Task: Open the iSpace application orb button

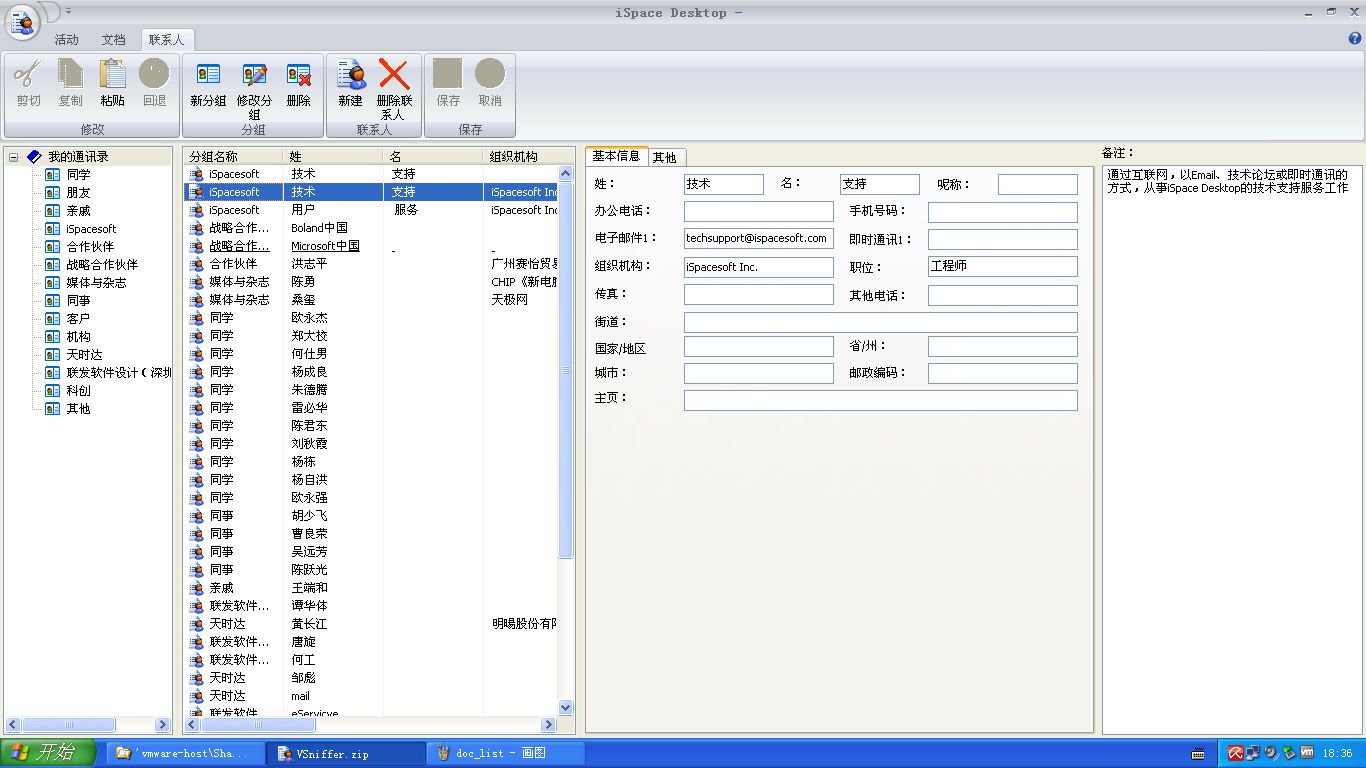Action: click(x=22, y=21)
